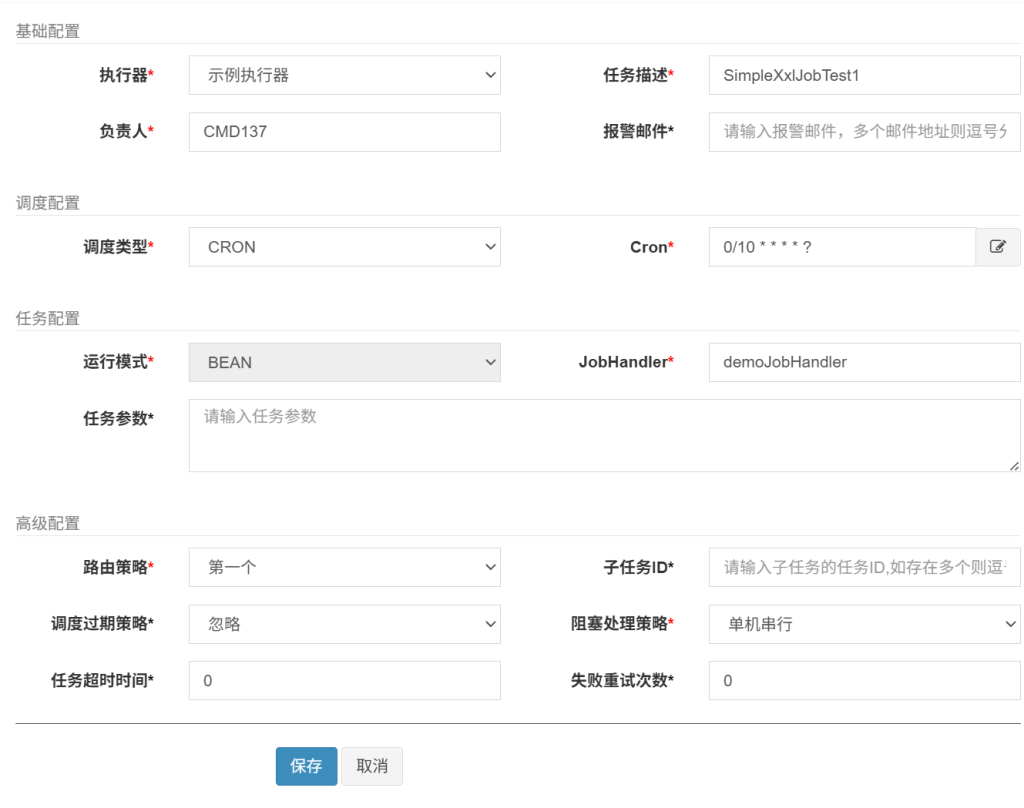1024x808 pixels.
Task: Open the 调度过期策略 dropdown
Action: (x=344, y=624)
